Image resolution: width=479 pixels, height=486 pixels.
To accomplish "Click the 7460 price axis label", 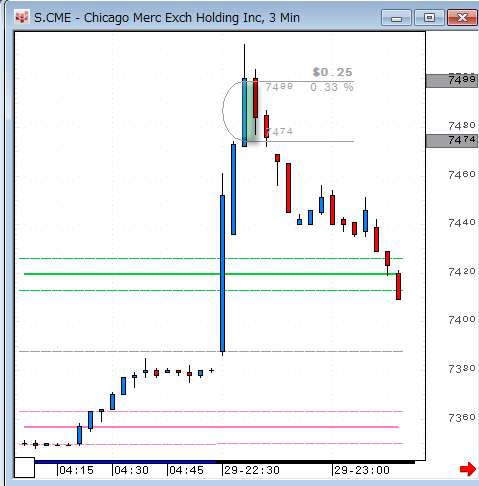I will coord(462,174).
